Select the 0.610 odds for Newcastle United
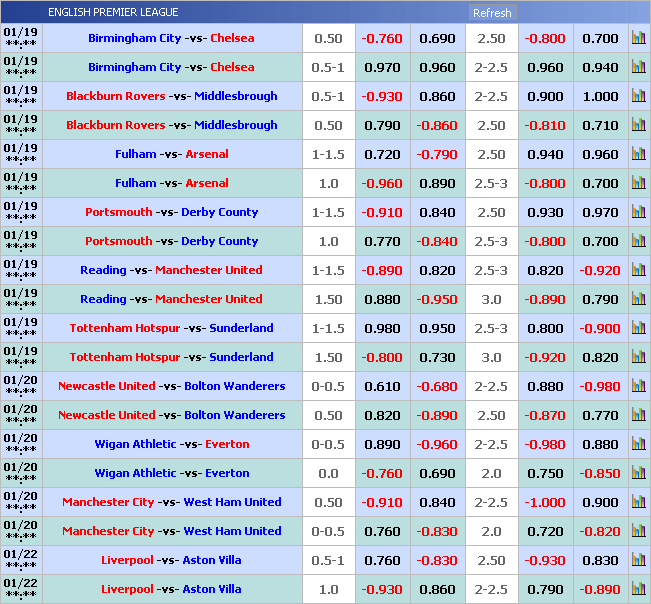The image size is (651, 604). pyautogui.click(x=381, y=387)
